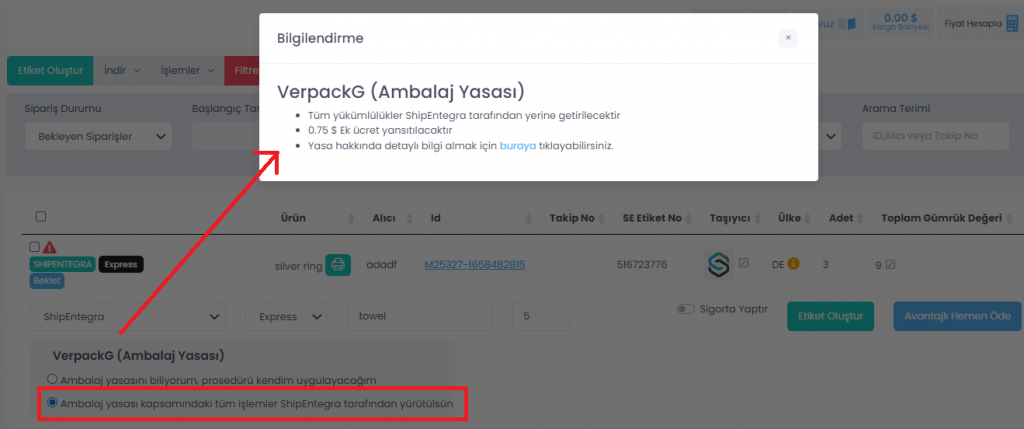Open the 'buraya' link in dialog
The image size is (1024, 429).
(x=517, y=146)
